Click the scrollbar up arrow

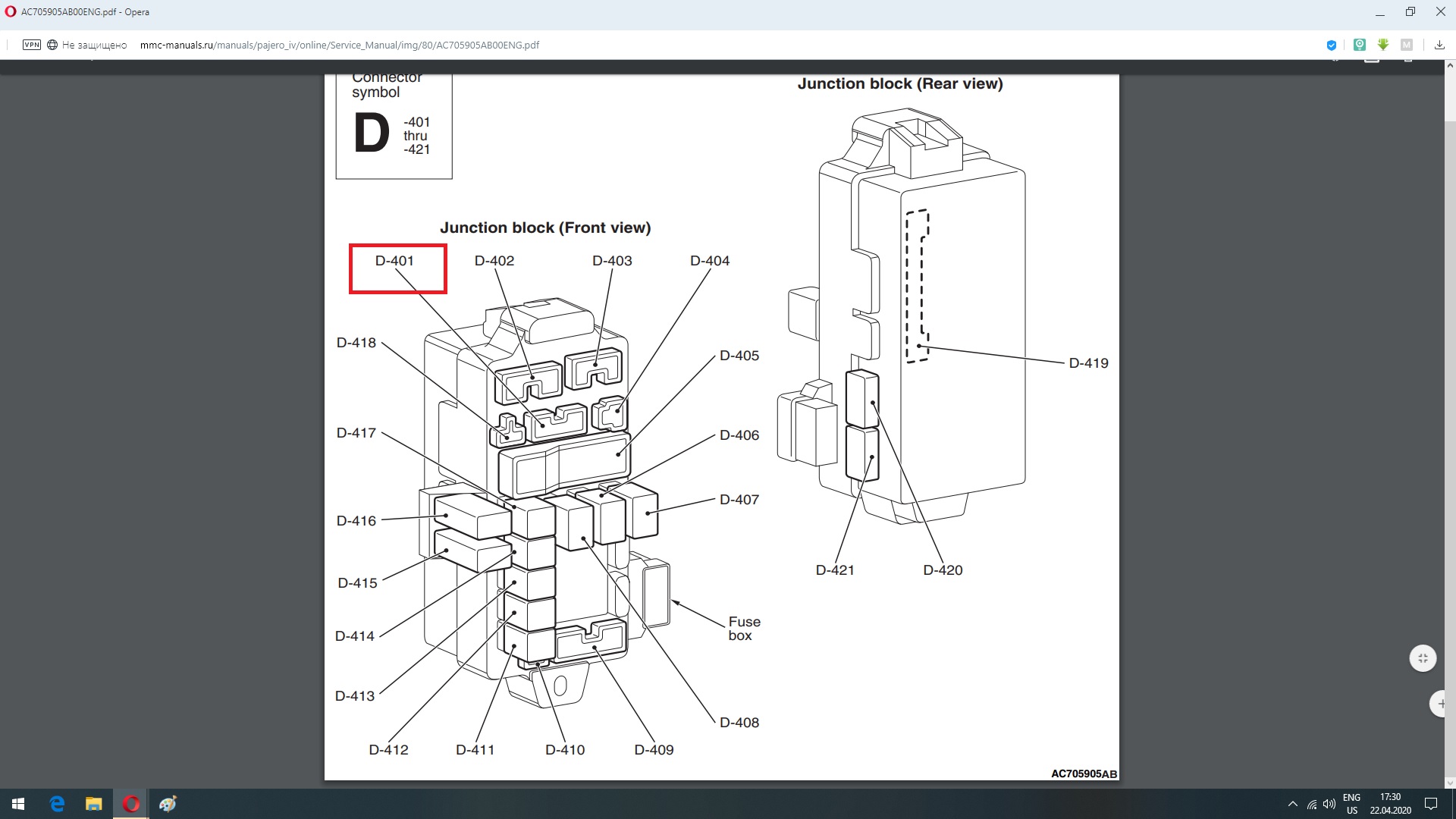click(1449, 67)
